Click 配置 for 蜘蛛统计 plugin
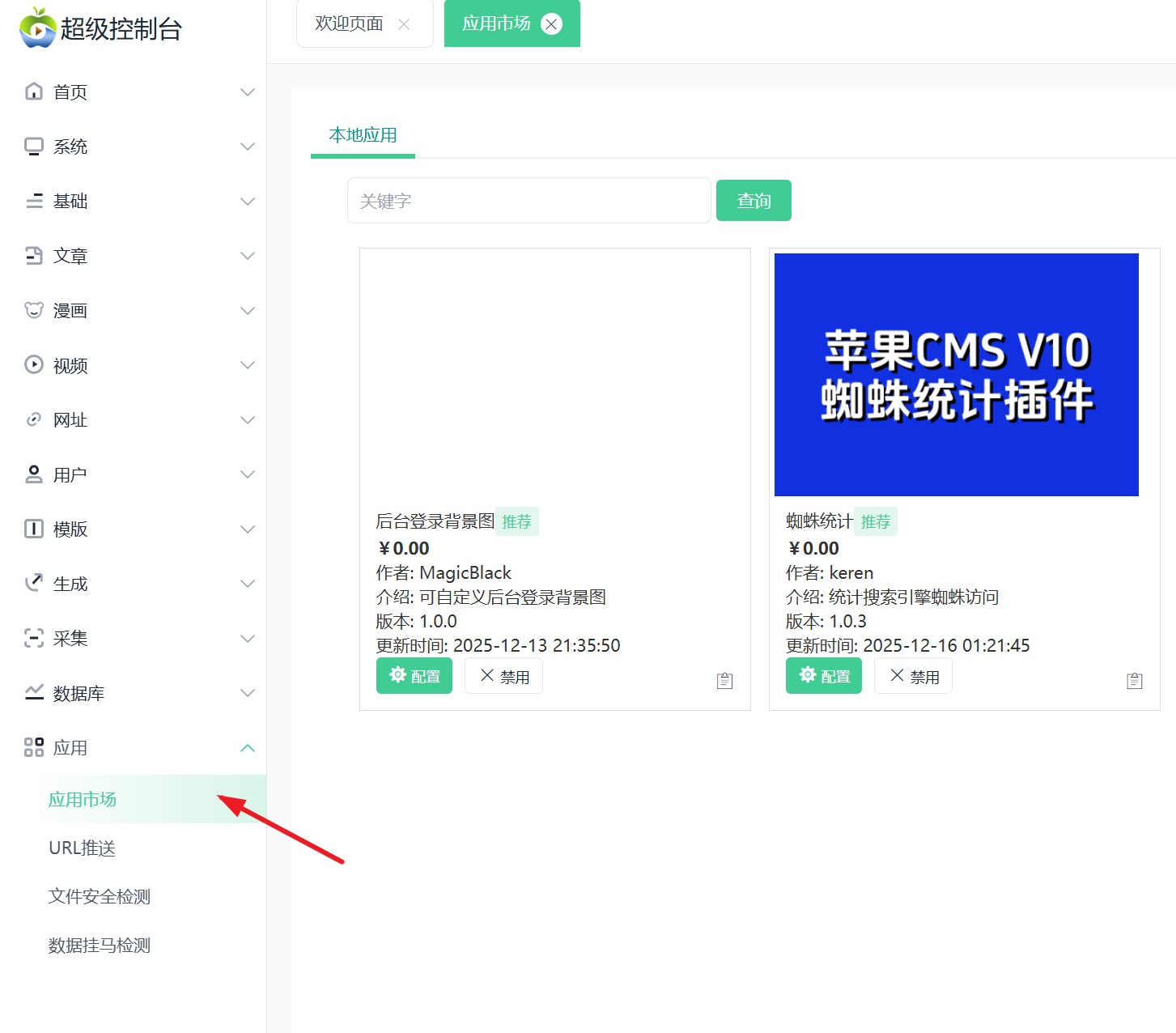This screenshot has width=1176, height=1033. (x=824, y=676)
